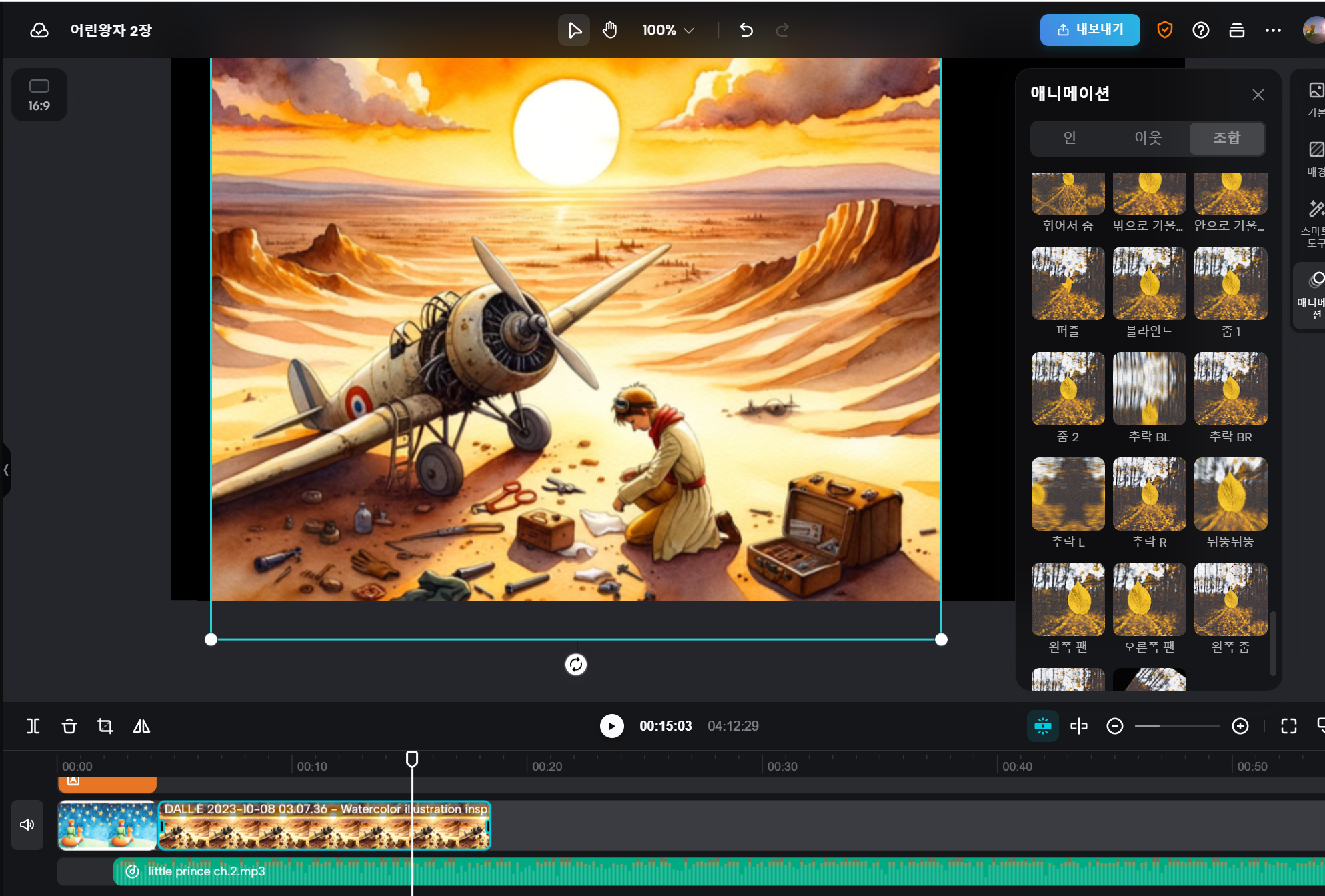Click the split clip icon

pos(33,726)
